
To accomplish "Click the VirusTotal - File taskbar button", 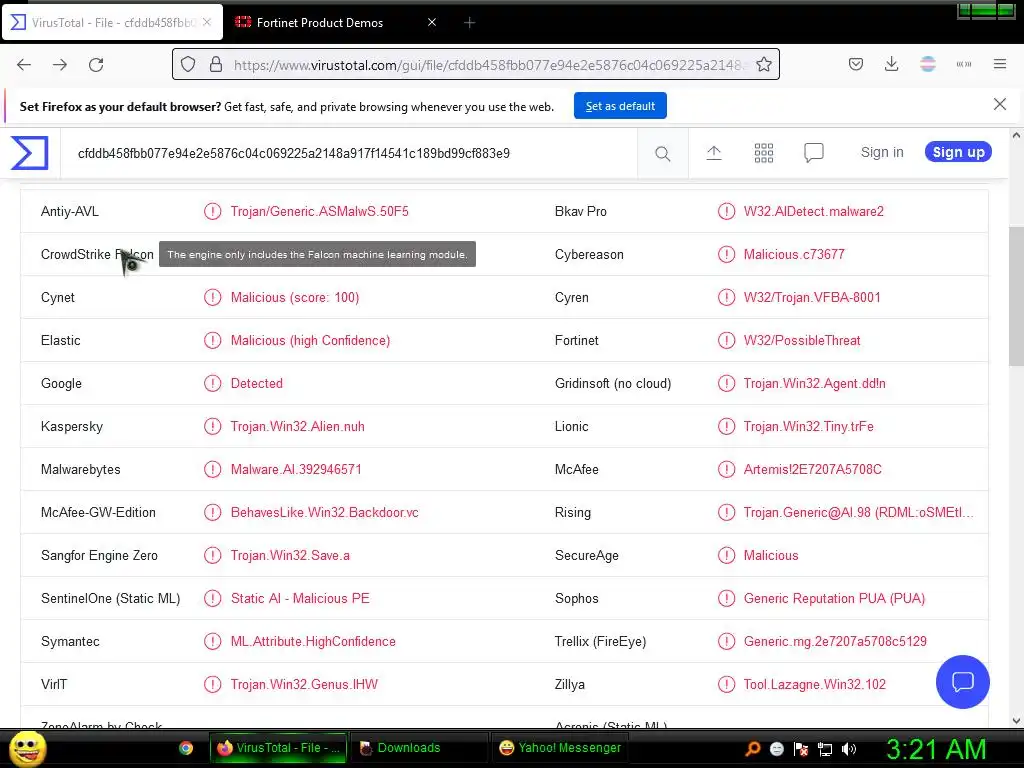I will click(279, 748).
